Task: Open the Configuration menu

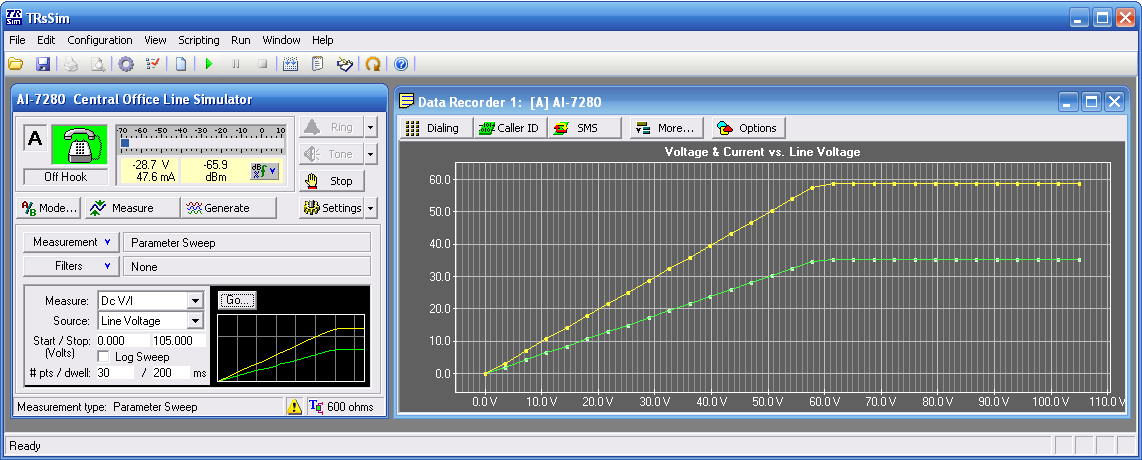Action: tap(100, 40)
